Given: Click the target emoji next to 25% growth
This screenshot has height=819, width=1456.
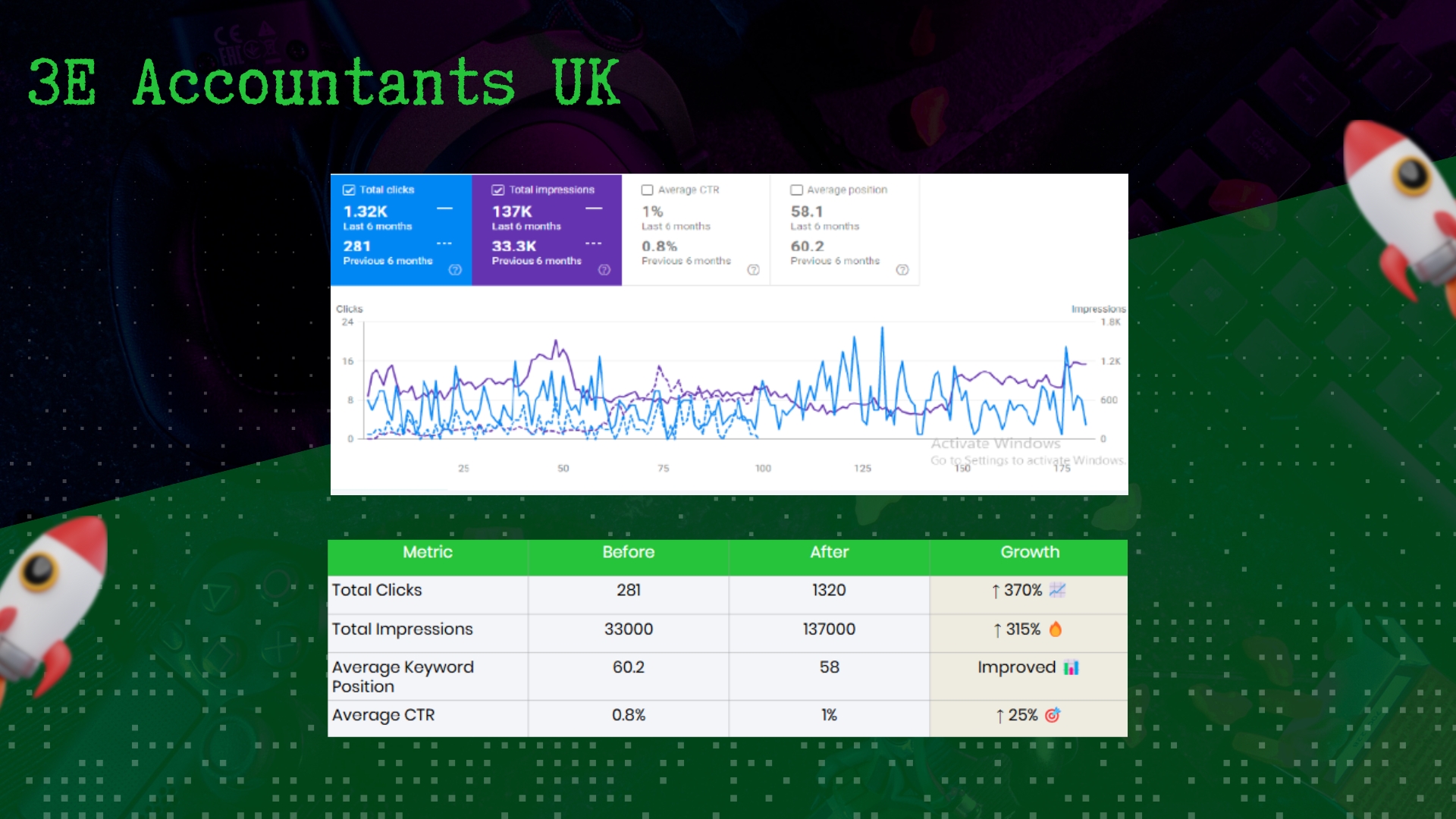Looking at the screenshot, I should point(1053,715).
